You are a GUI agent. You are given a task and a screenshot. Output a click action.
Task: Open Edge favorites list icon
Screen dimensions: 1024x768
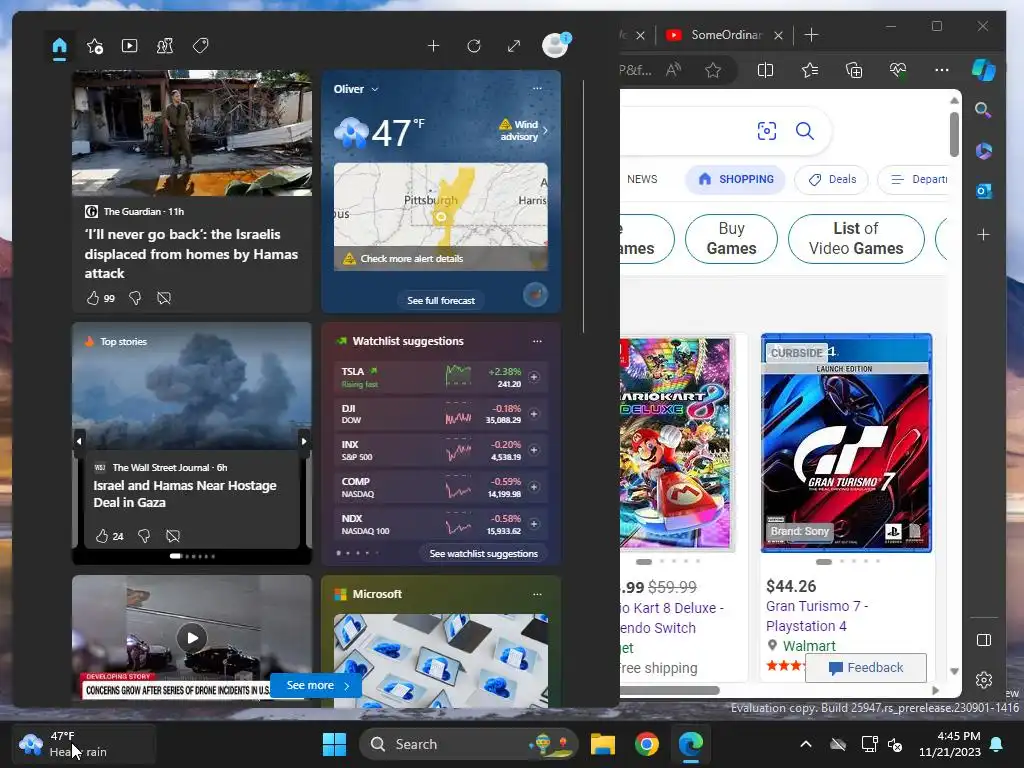click(x=810, y=70)
